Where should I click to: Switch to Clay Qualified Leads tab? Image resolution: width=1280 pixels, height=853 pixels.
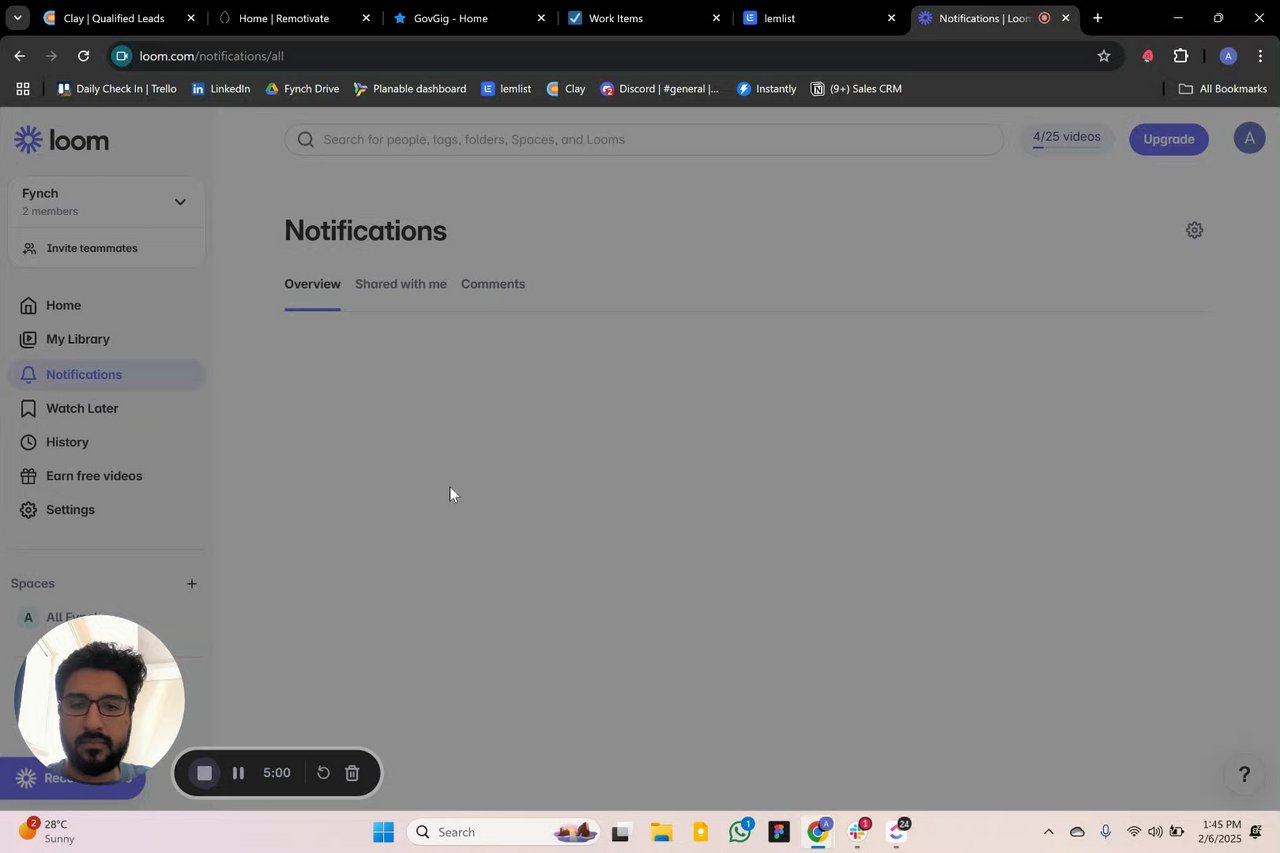click(115, 18)
